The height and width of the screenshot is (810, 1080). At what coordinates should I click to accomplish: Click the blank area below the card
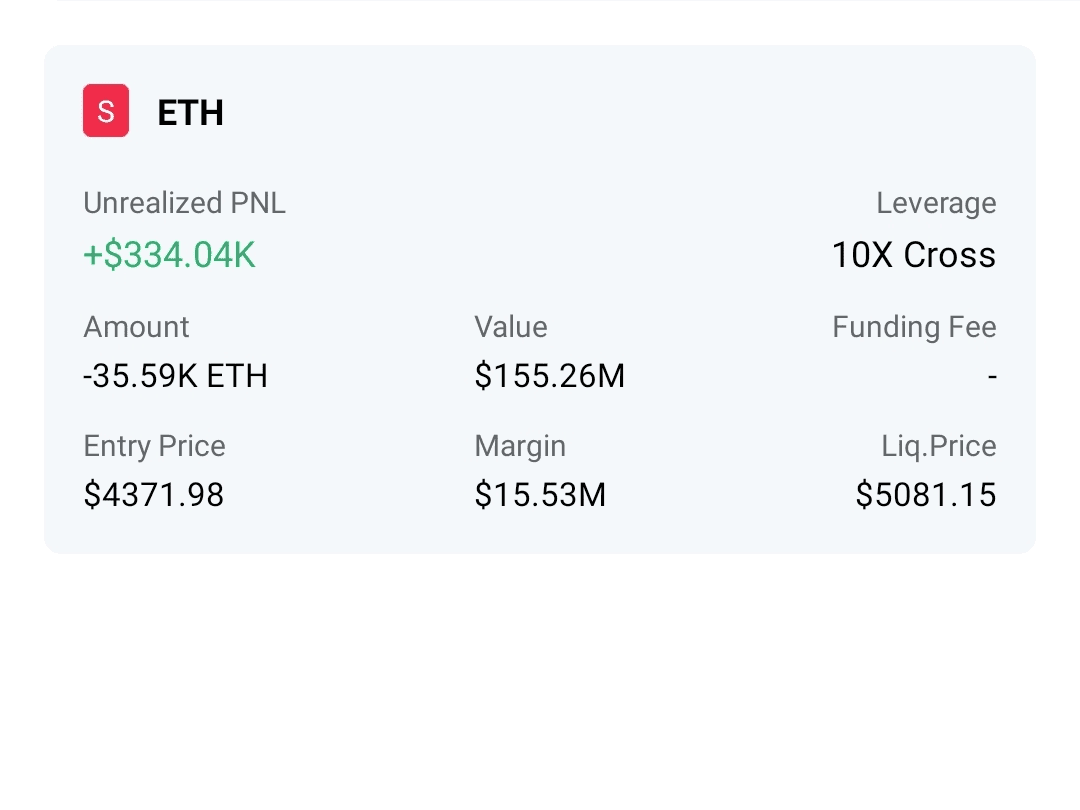tap(540, 680)
